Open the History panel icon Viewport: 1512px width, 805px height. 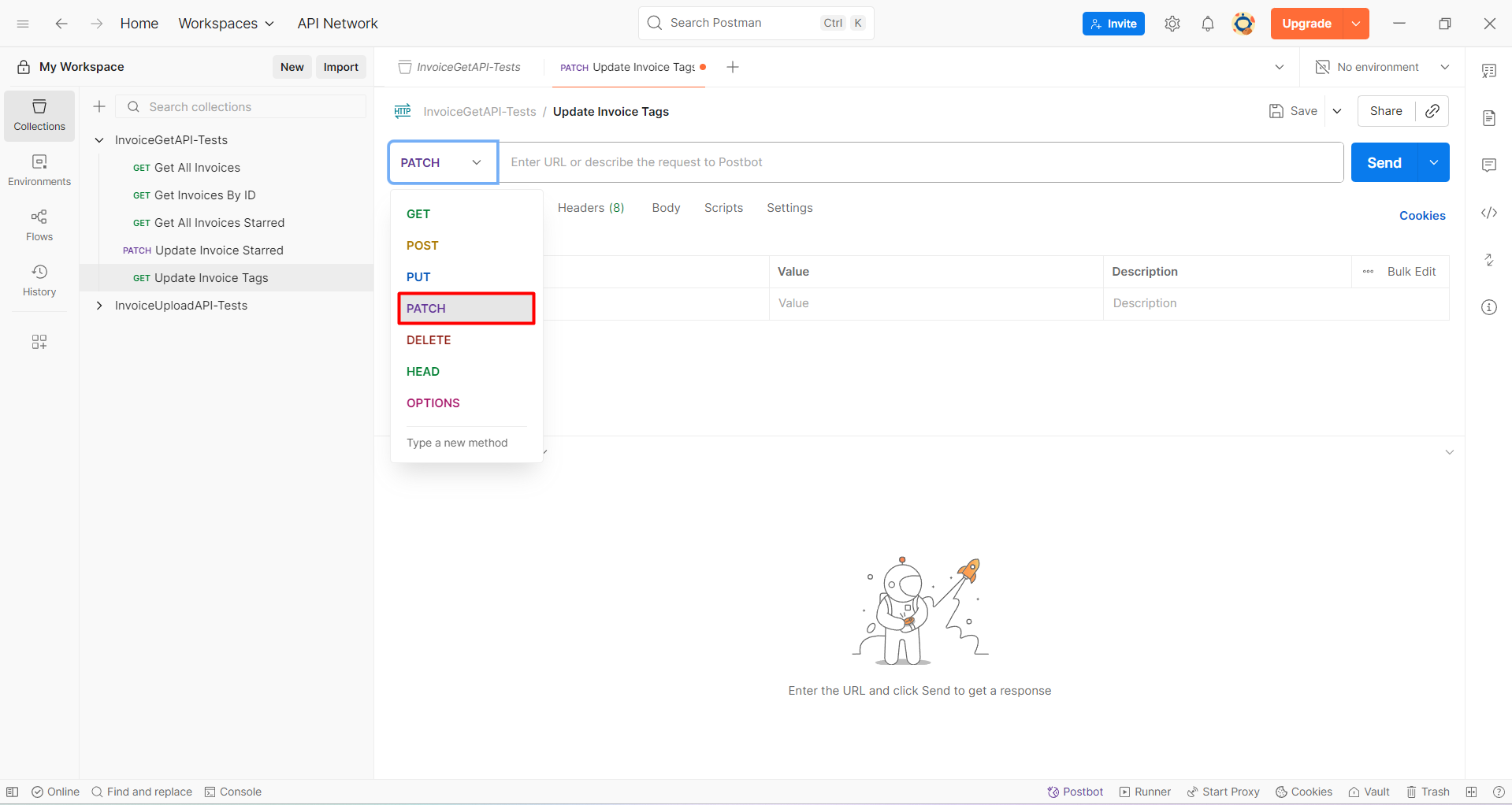tap(39, 280)
